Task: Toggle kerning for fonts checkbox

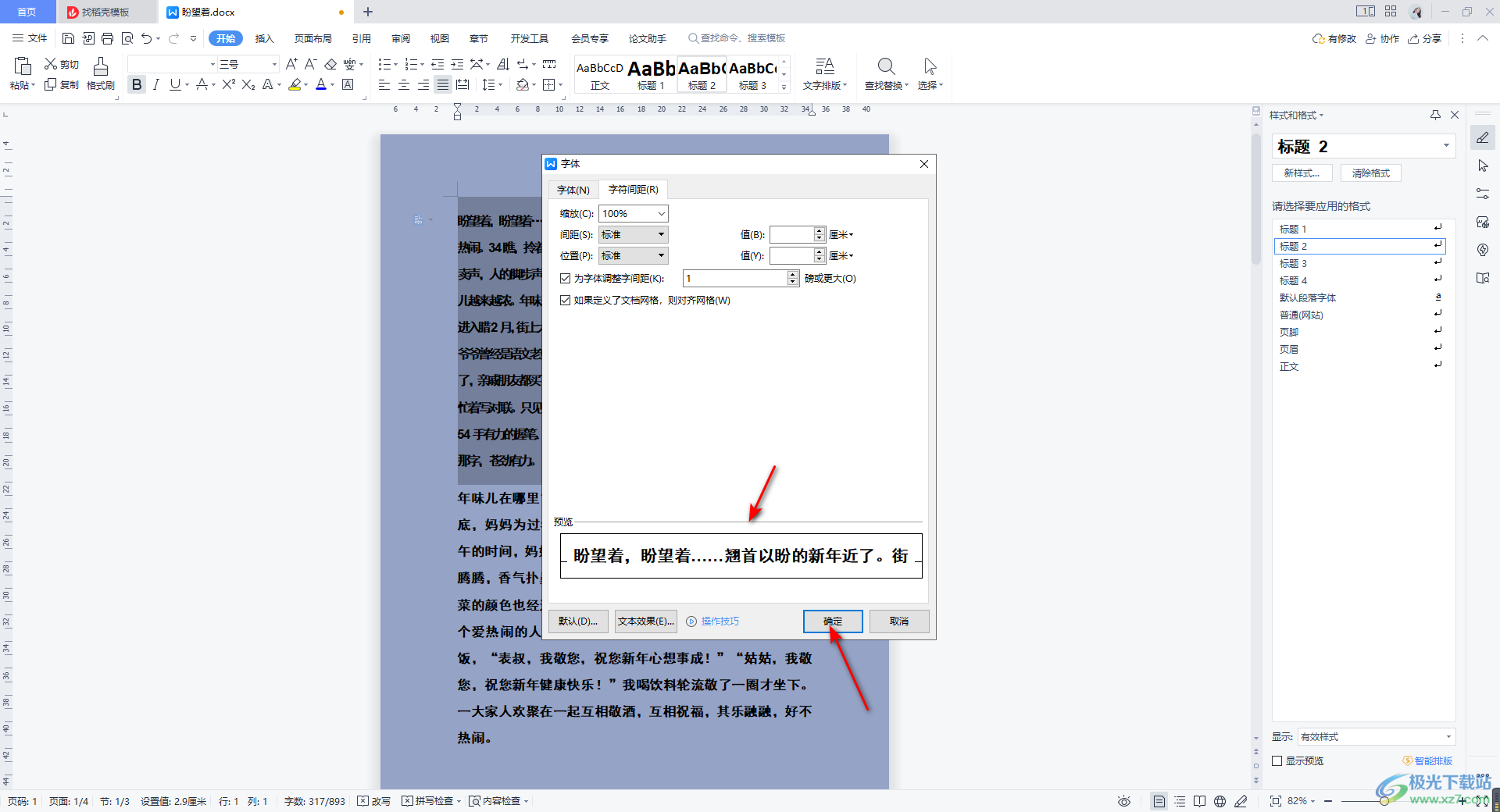Action: click(565, 278)
